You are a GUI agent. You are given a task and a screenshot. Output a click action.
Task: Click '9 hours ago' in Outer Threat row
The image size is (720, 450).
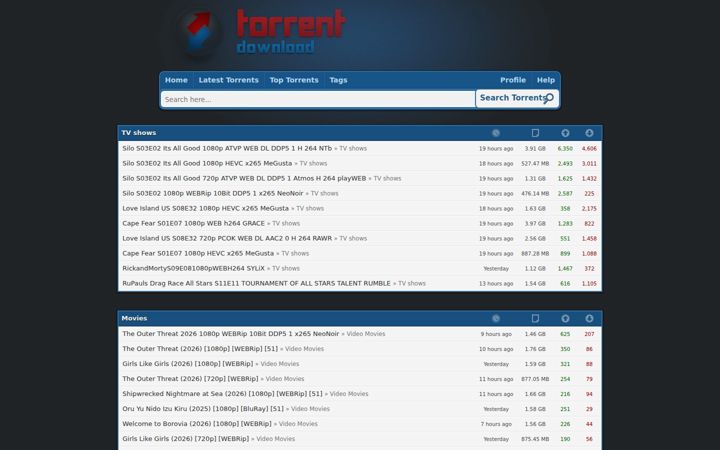[x=496, y=334]
